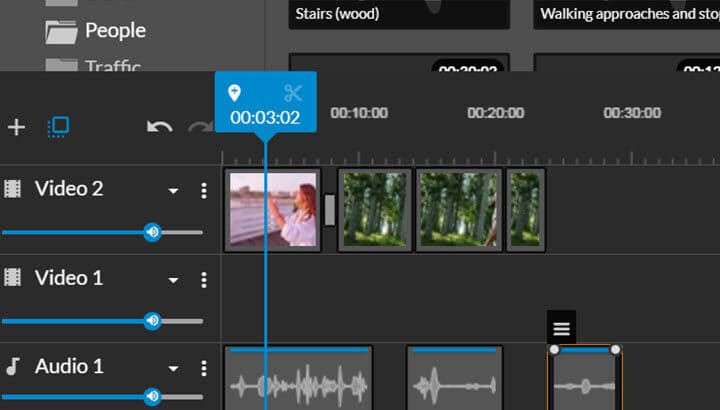Expand the Audio 1 track dropdown arrow

click(174, 369)
